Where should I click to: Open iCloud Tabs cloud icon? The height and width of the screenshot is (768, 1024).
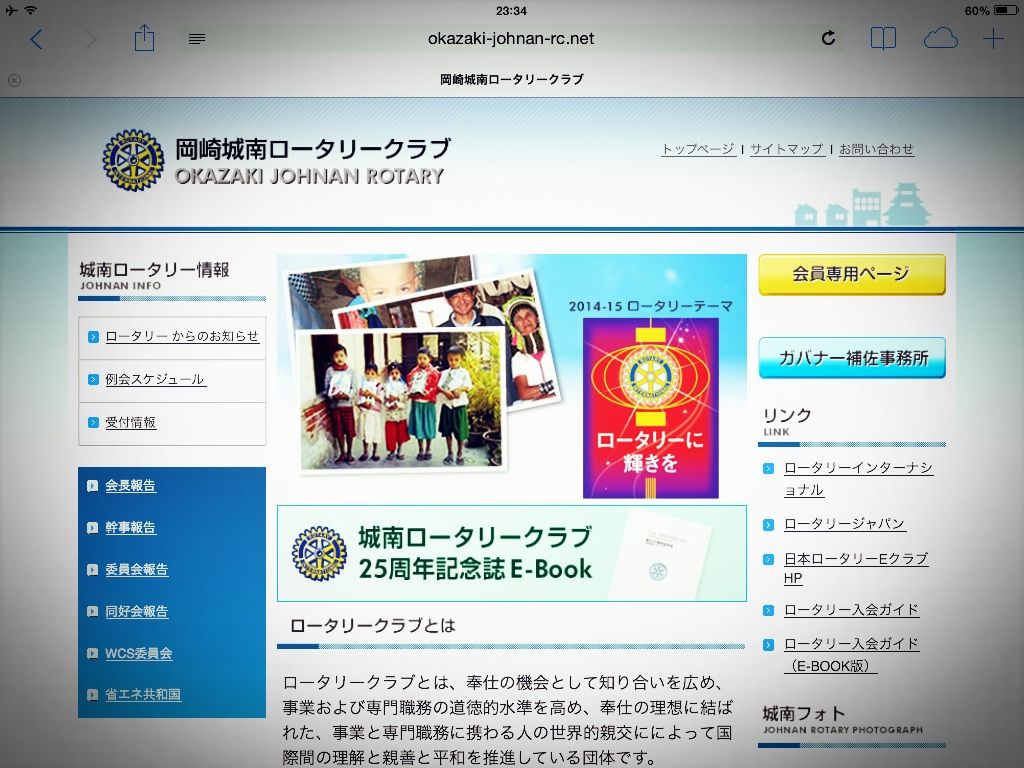[x=940, y=39]
